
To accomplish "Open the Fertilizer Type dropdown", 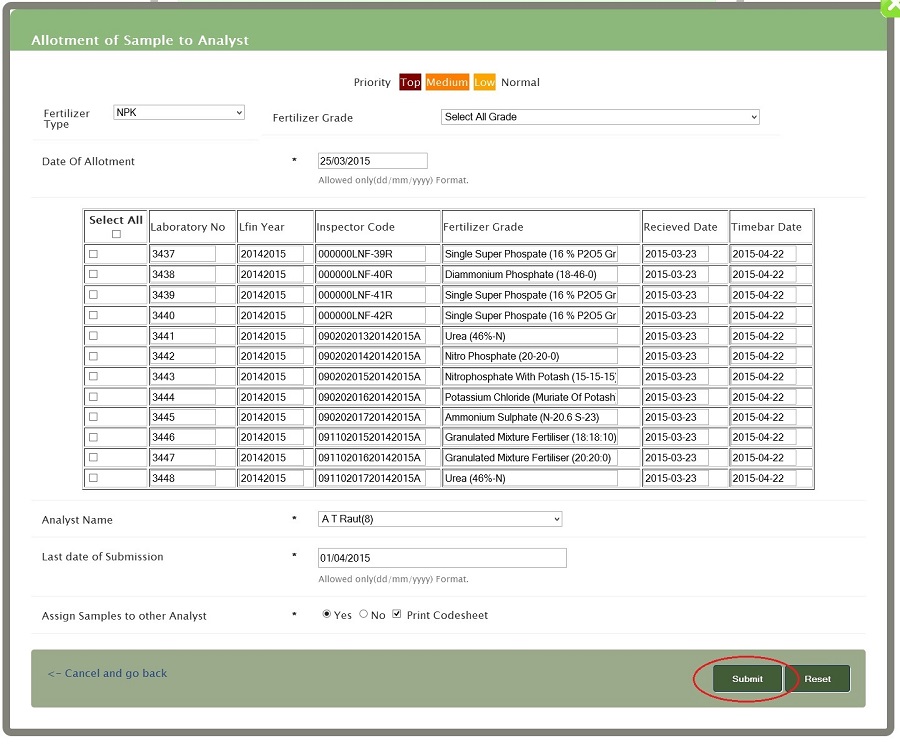I will [x=179, y=113].
